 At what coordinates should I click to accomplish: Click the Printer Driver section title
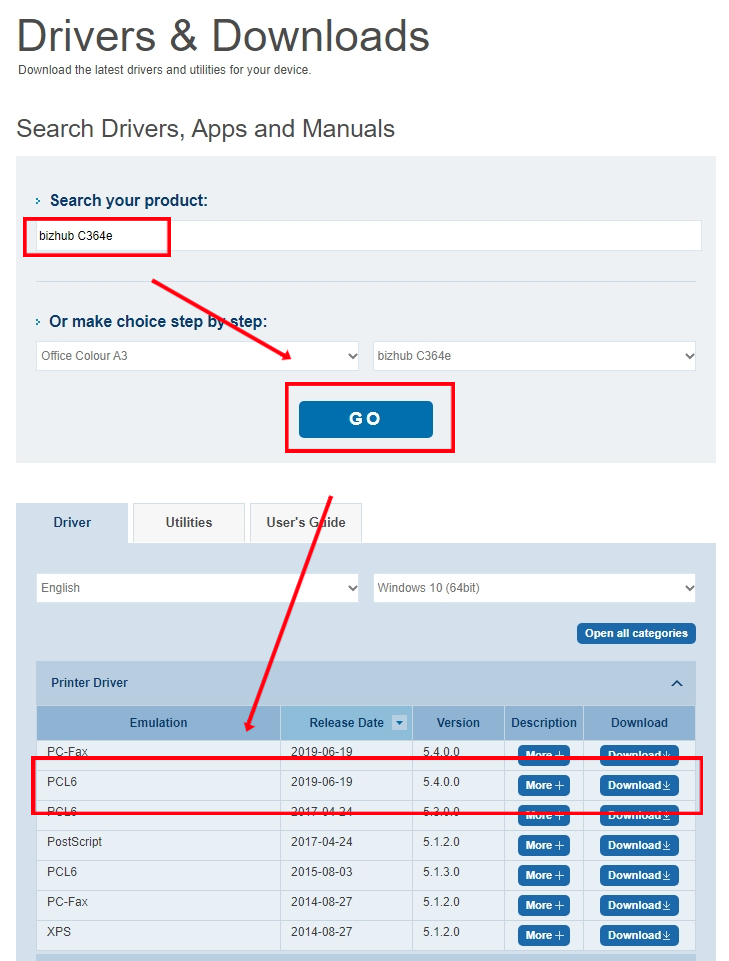point(90,683)
